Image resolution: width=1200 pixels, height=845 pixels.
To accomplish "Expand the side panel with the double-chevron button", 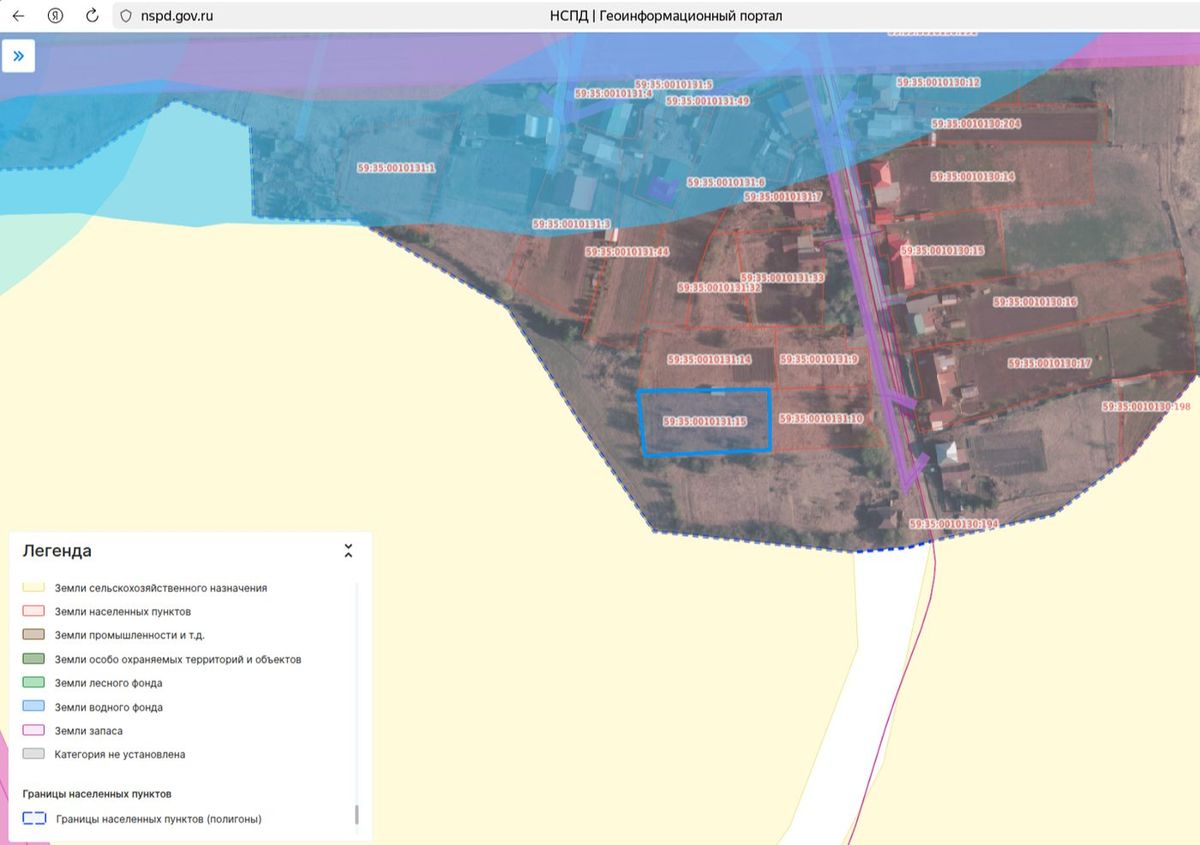I will pyautogui.click(x=18, y=56).
